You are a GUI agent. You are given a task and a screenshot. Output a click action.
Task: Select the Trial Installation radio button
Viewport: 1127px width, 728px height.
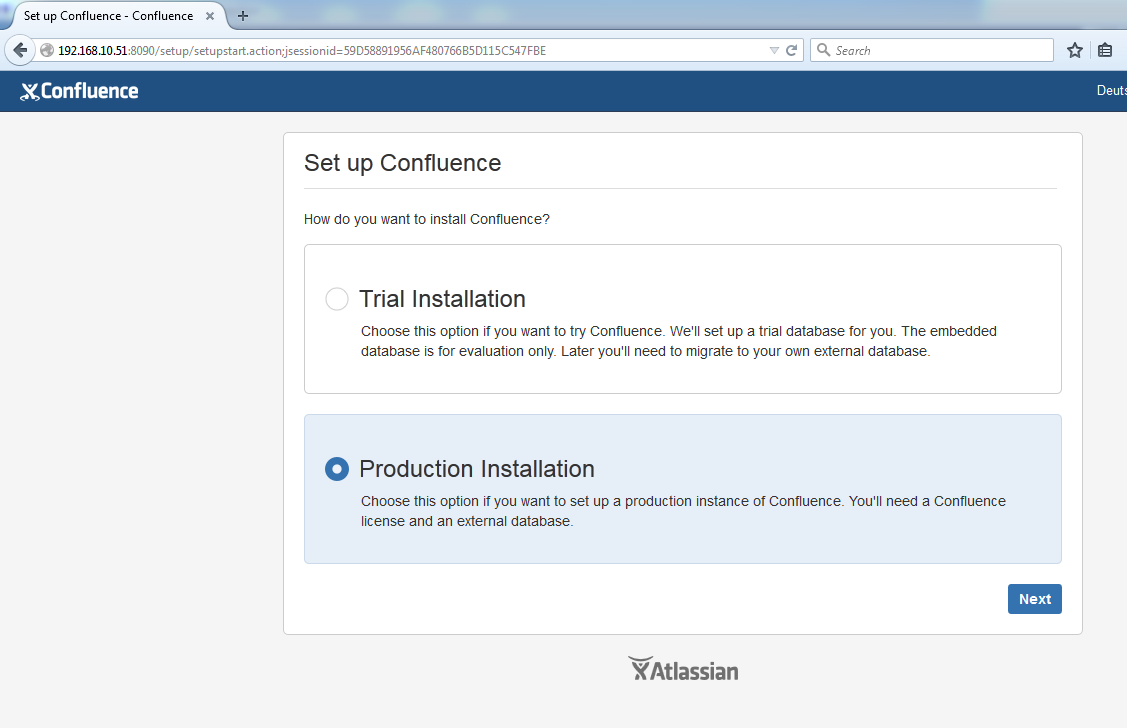[x=336, y=299]
